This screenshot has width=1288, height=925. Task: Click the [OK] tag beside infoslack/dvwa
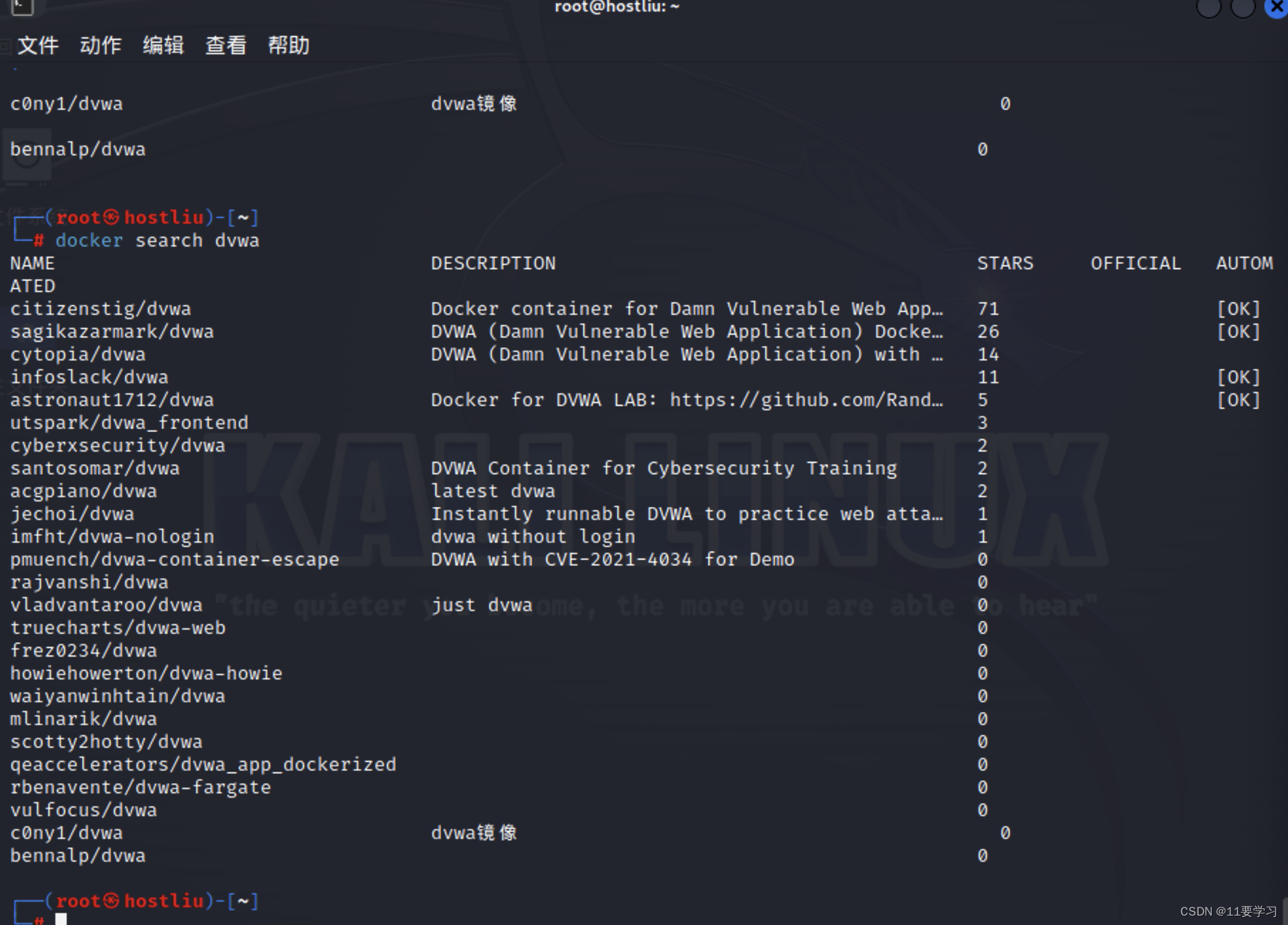pyautogui.click(x=1239, y=377)
